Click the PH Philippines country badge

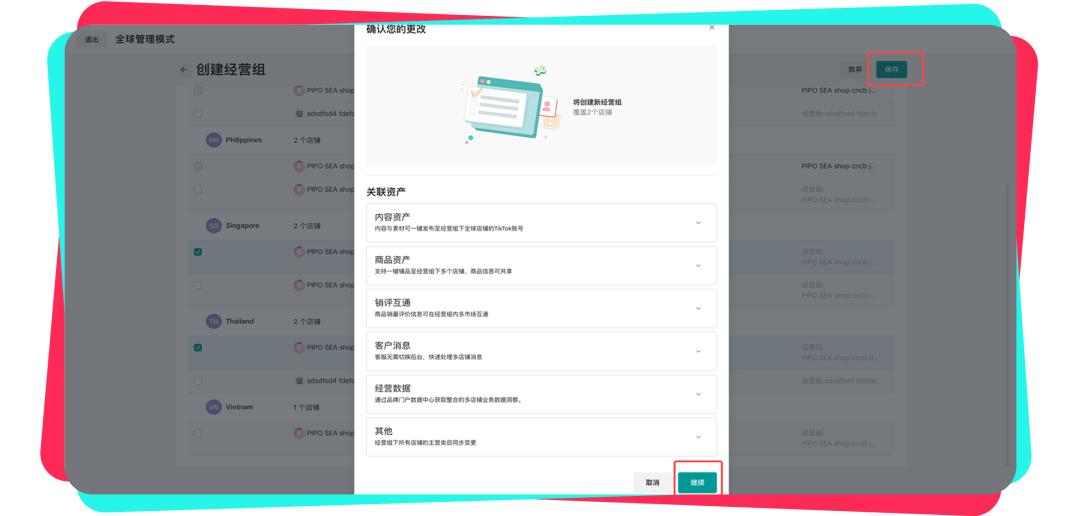213,140
